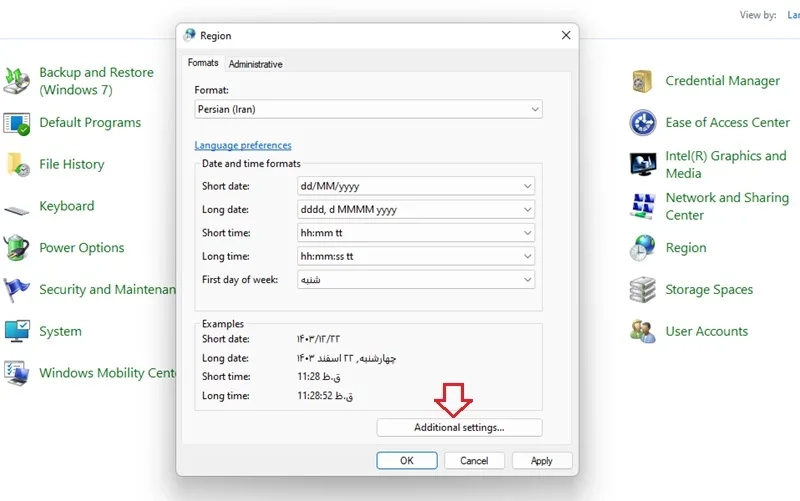This screenshot has height=501, width=800.
Task: Open the Default Programs link
Action: (90, 122)
